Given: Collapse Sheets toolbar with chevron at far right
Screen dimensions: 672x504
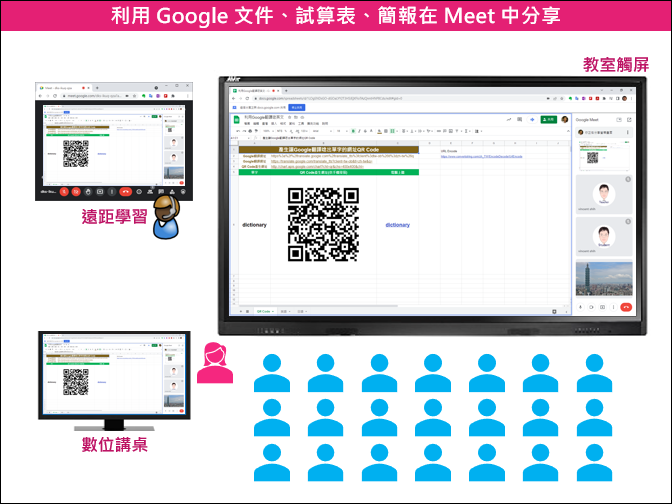Looking at the screenshot, I should click(x=568, y=131).
